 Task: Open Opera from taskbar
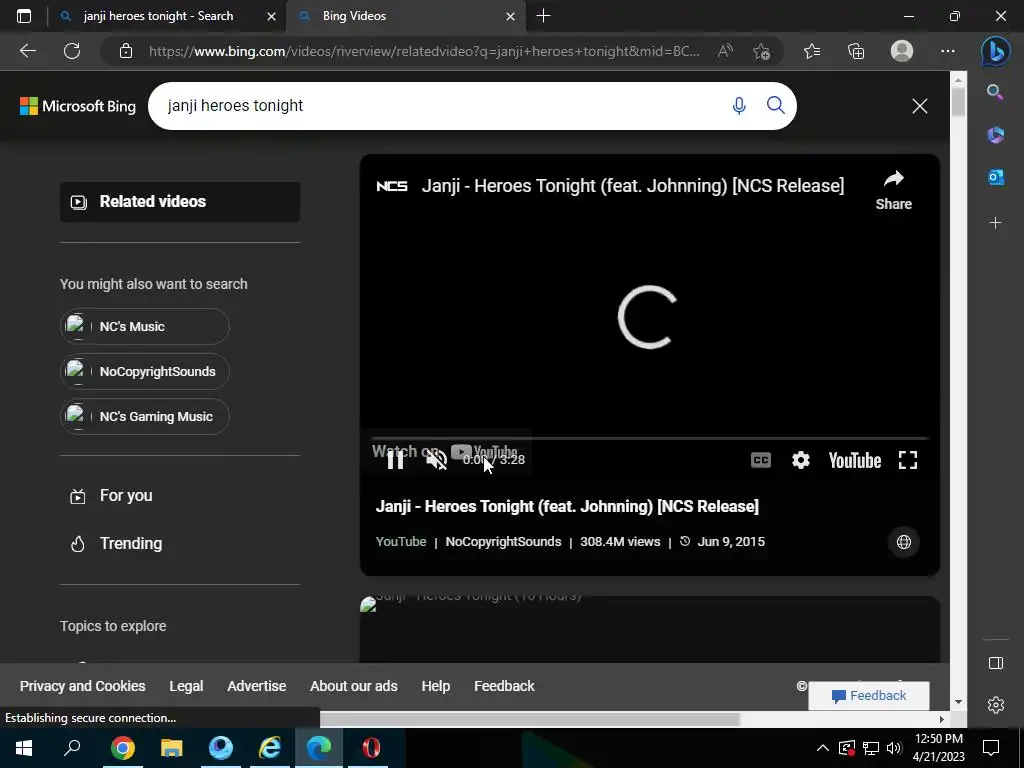pyautogui.click(x=371, y=748)
